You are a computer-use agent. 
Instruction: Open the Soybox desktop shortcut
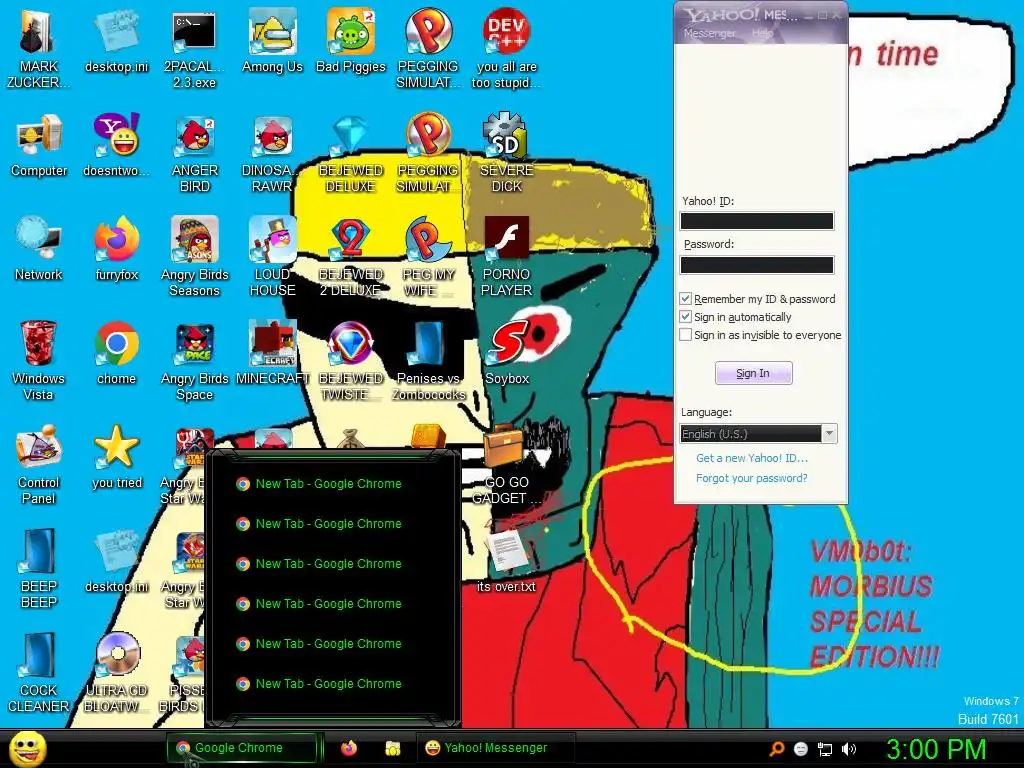pos(507,353)
